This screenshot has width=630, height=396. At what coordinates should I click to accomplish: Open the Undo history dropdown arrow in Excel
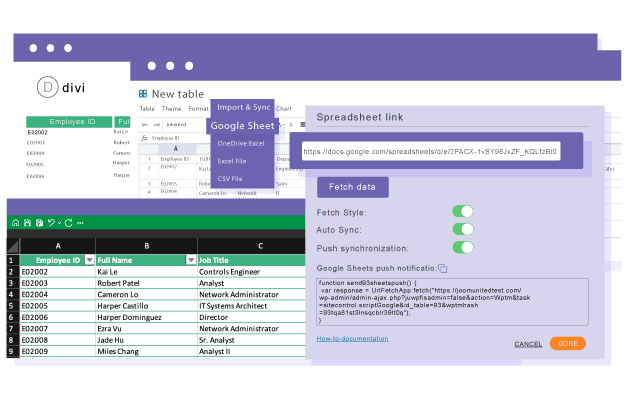pos(59,223)
